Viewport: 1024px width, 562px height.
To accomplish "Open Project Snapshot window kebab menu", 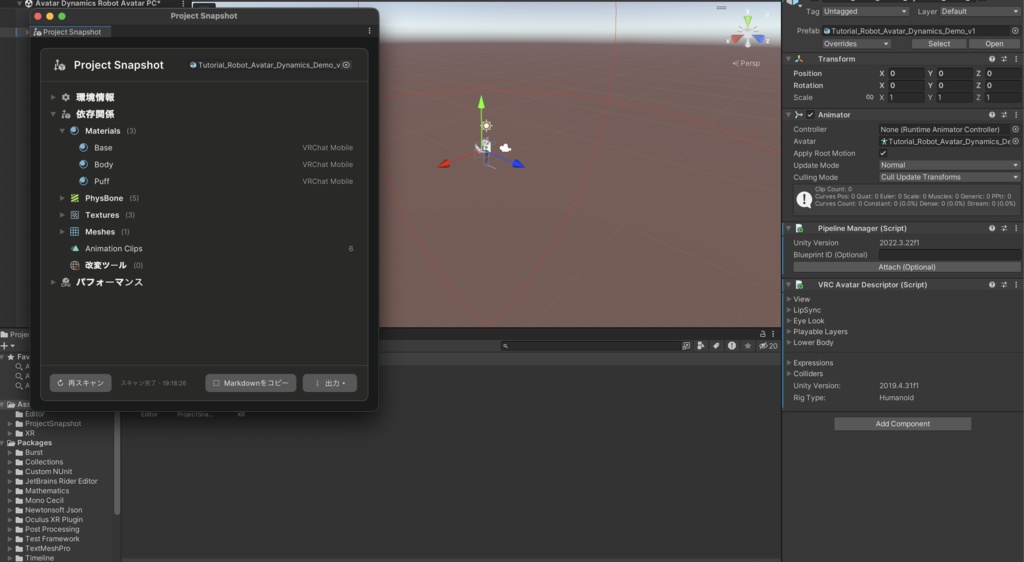I will pos(370,31).
